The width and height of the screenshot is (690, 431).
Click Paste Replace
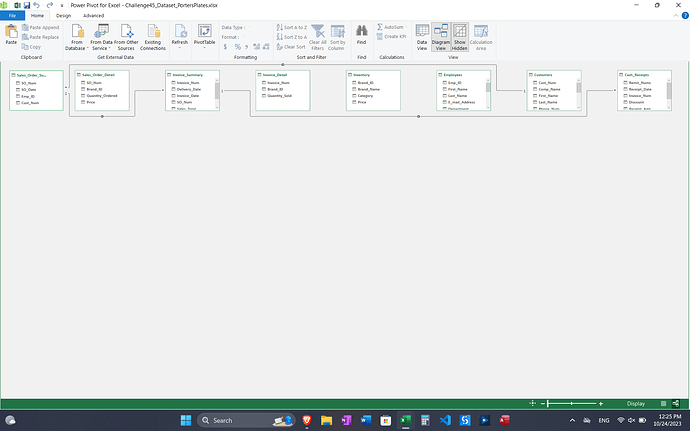click(x=40, y=37)
